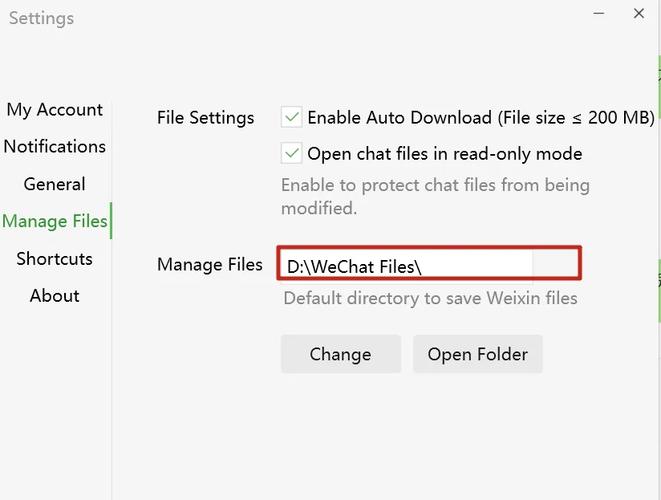Screen dimensions: 661x500
Task: Uncheck the read-only mode checkbox
Action: [292, 154]
